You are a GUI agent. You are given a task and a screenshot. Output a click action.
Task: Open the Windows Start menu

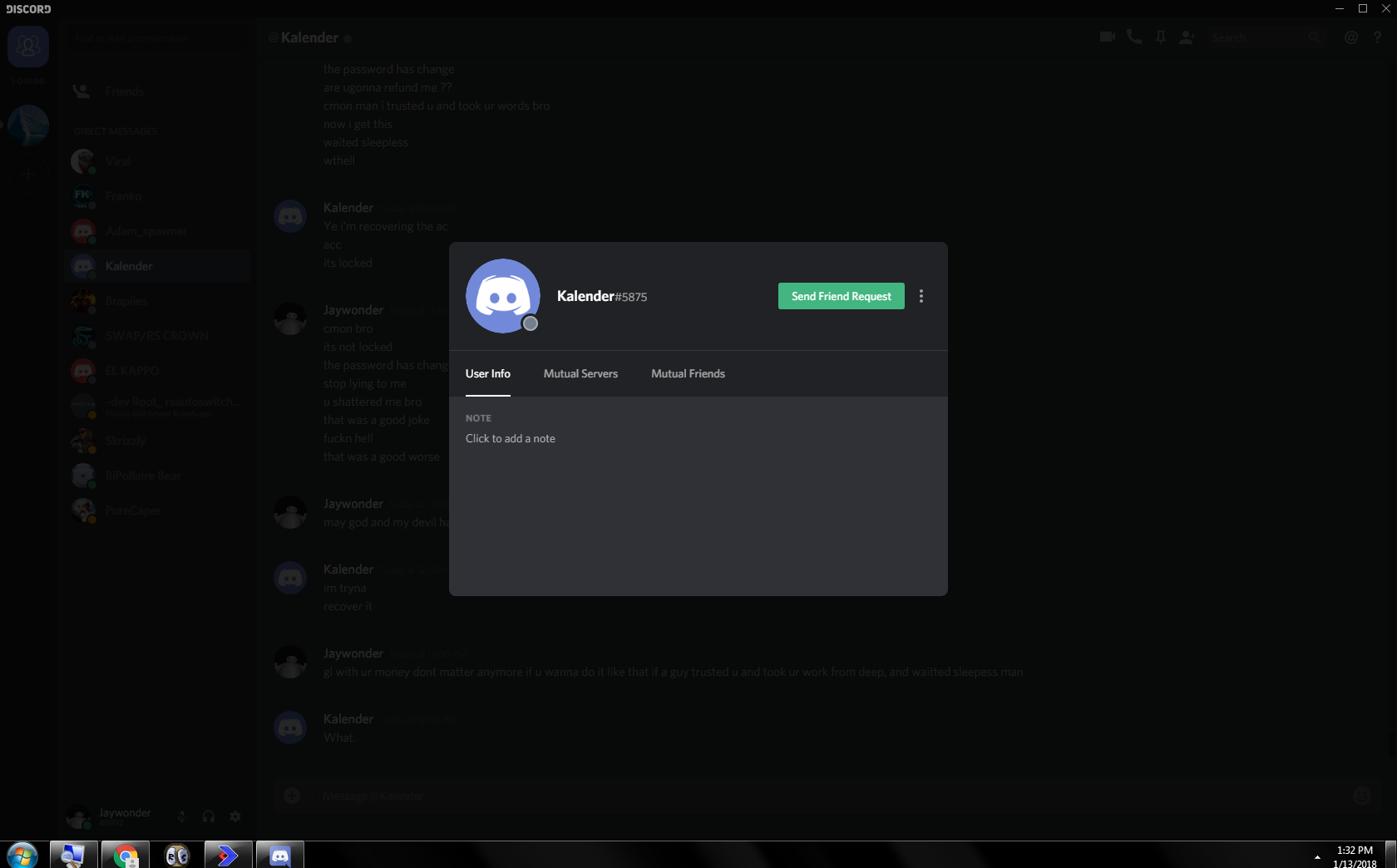pos(22,855)
